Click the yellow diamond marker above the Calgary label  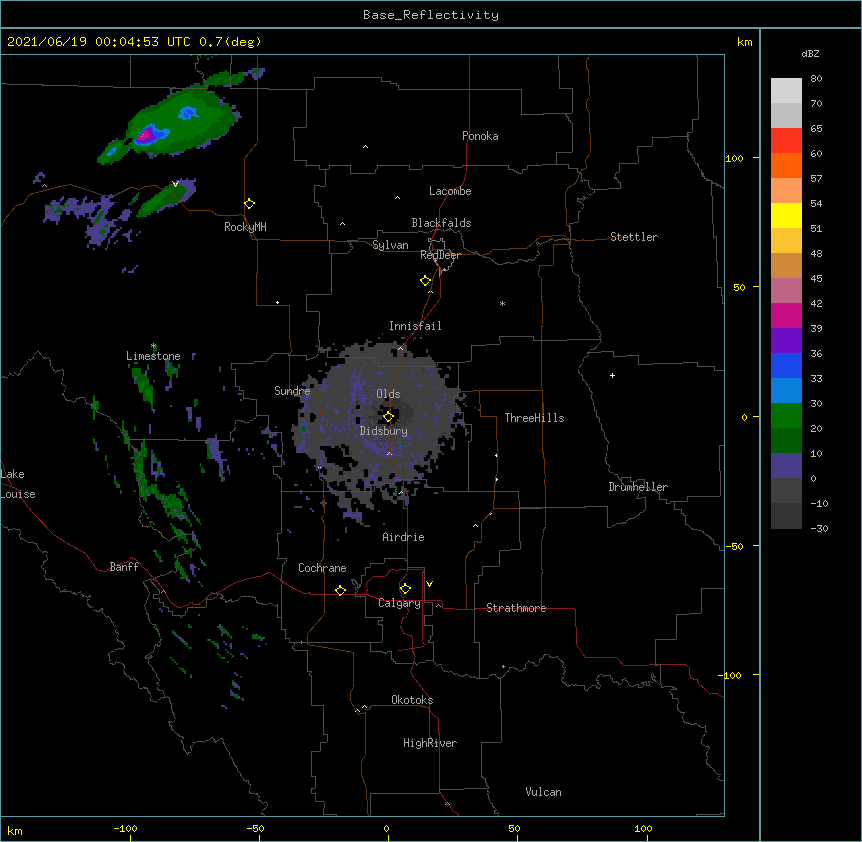pos(405,589)
